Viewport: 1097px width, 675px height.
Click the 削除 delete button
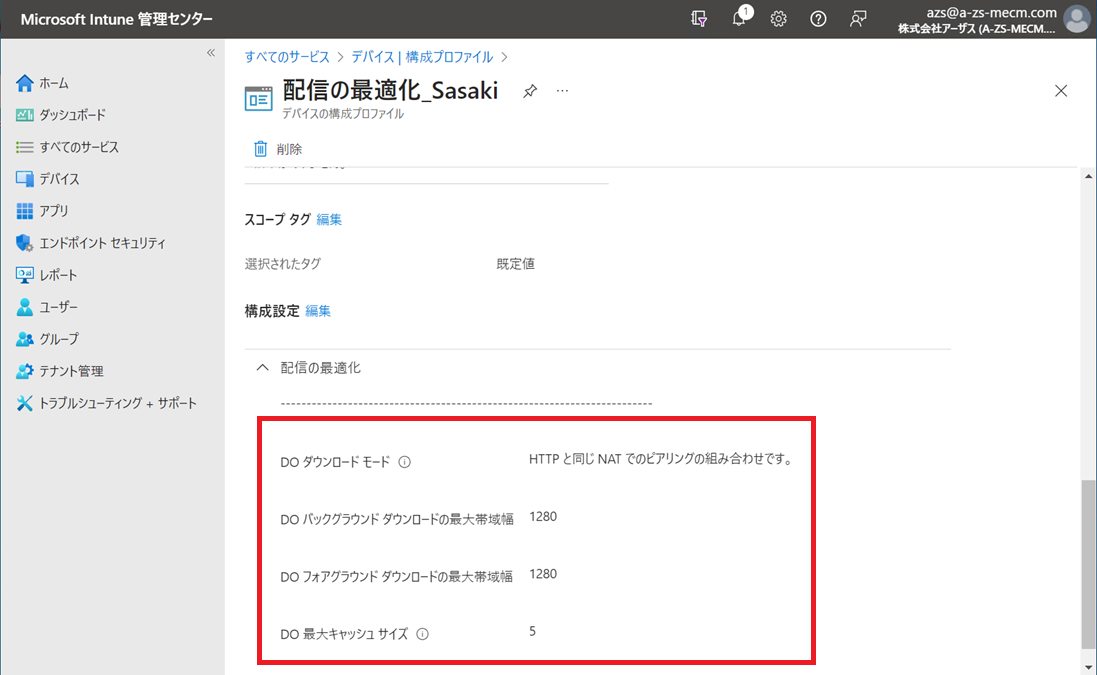point(278,149)
